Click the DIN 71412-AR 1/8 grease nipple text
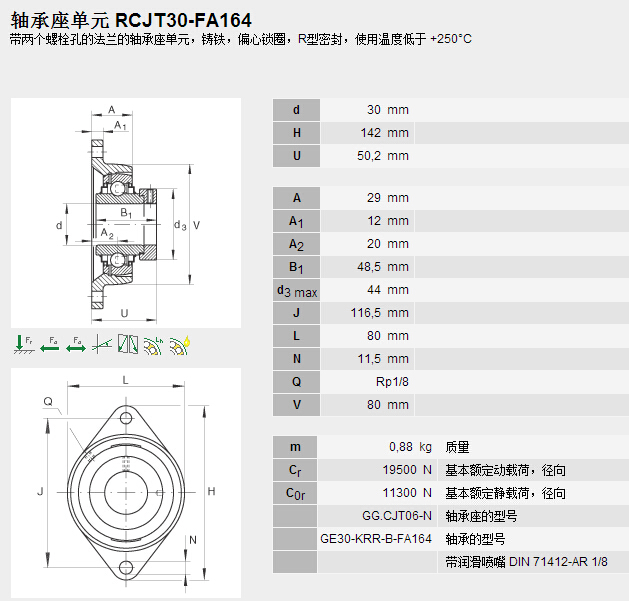Viewport: 629px width, 601px height. (x=525, y=562)
